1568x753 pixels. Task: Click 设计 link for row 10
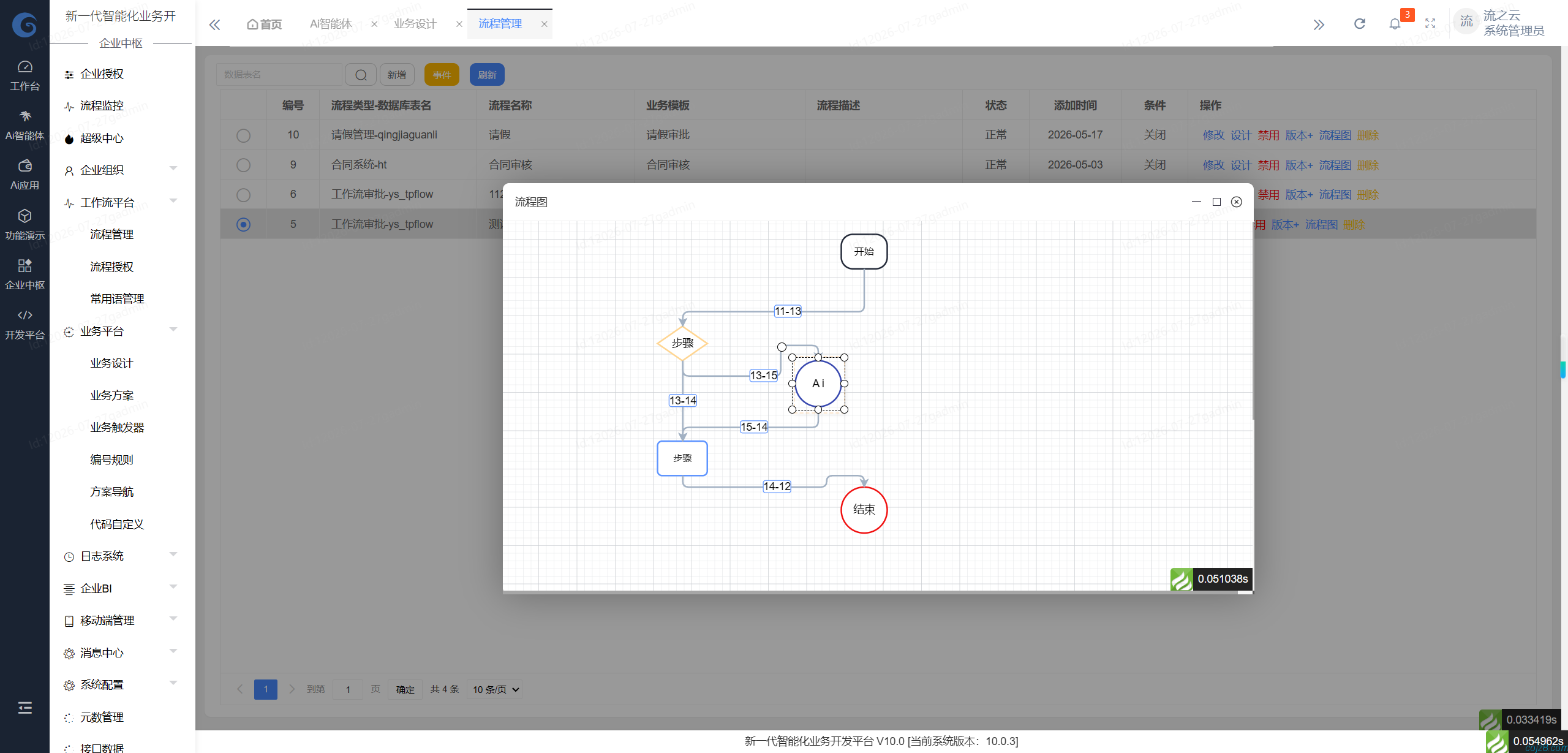pyautogui.click(x=1241, y=135)
